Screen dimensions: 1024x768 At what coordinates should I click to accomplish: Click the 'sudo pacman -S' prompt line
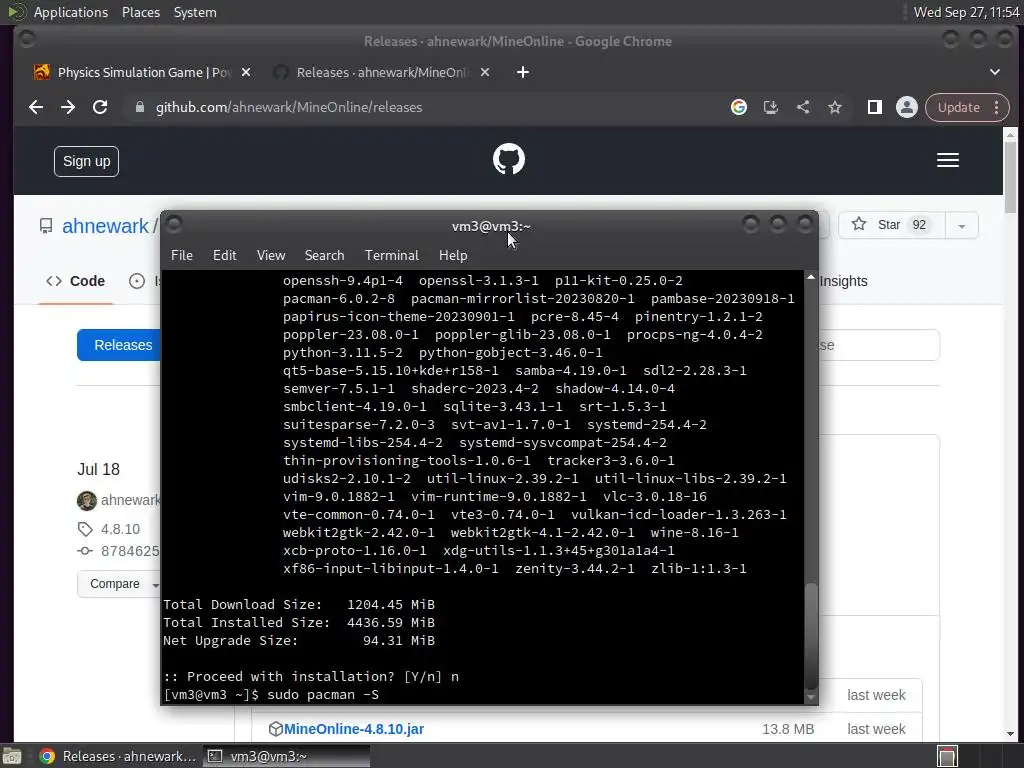(271, 695)
